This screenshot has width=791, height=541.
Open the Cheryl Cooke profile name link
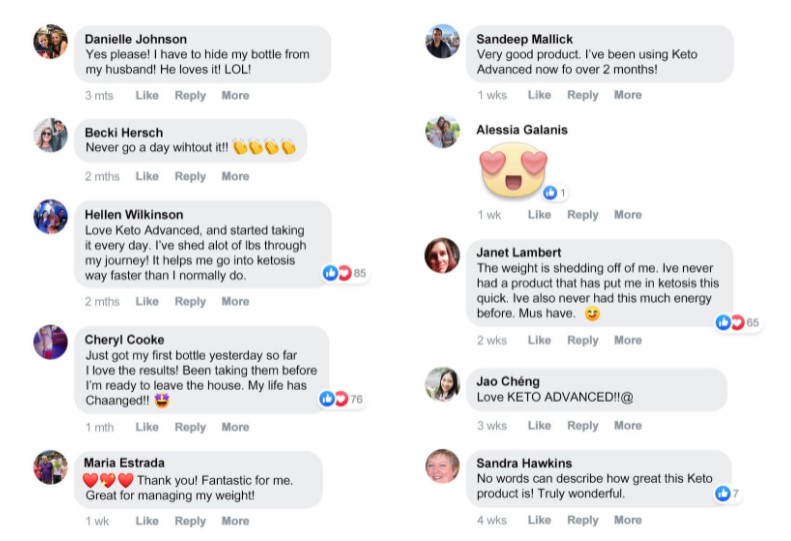(x=125, y=340)
